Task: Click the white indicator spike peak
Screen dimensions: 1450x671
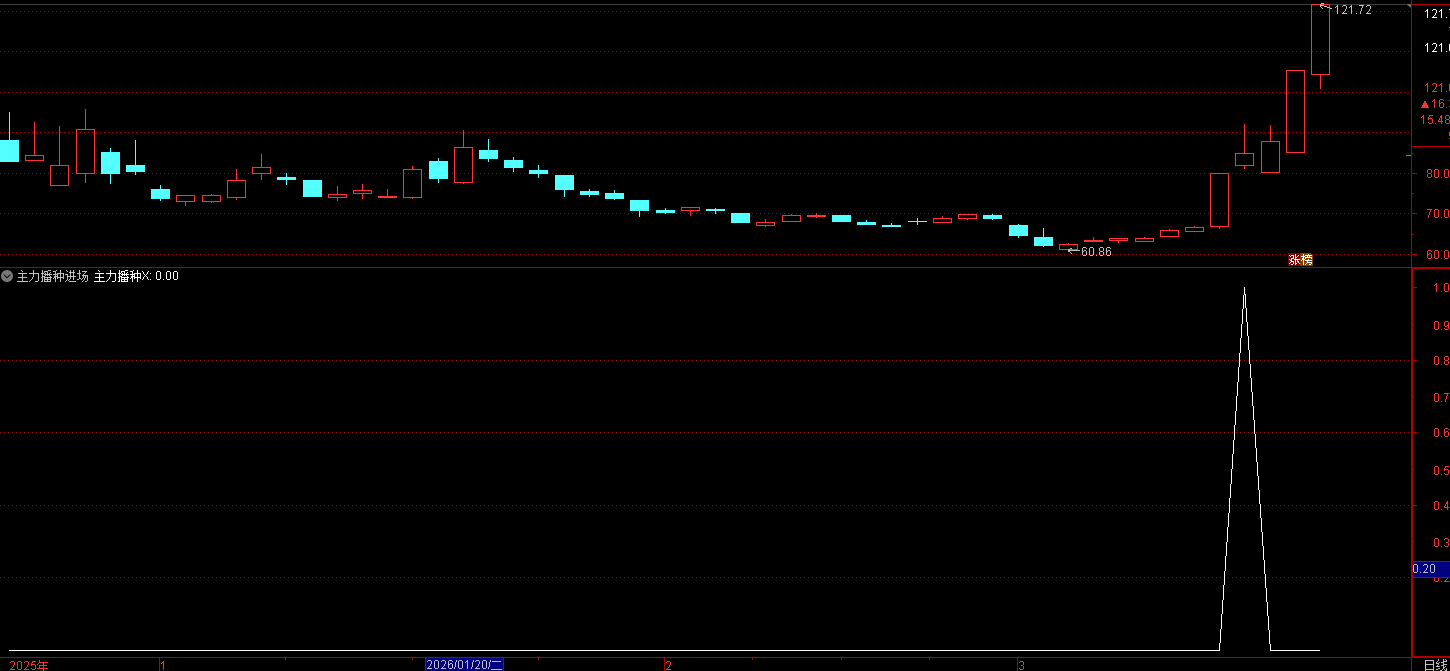Action: pyautogui.click(x=1244, y=289)
